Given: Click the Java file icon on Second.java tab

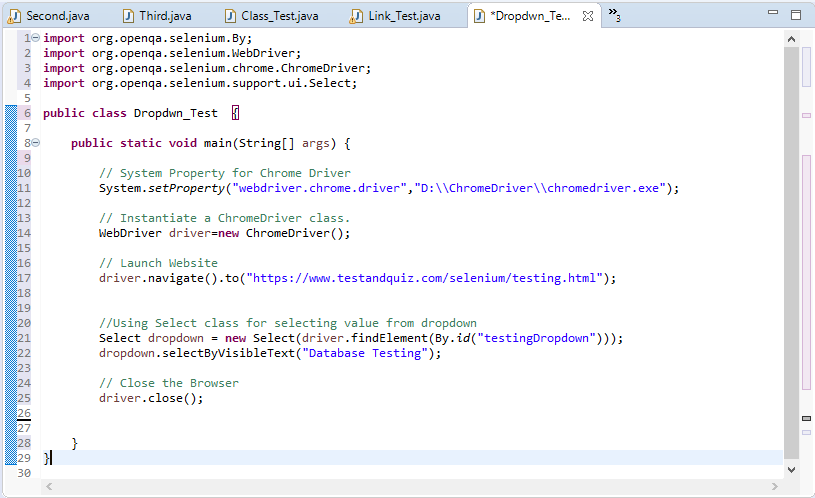Looking at the screenshot, I should [14, 16].
